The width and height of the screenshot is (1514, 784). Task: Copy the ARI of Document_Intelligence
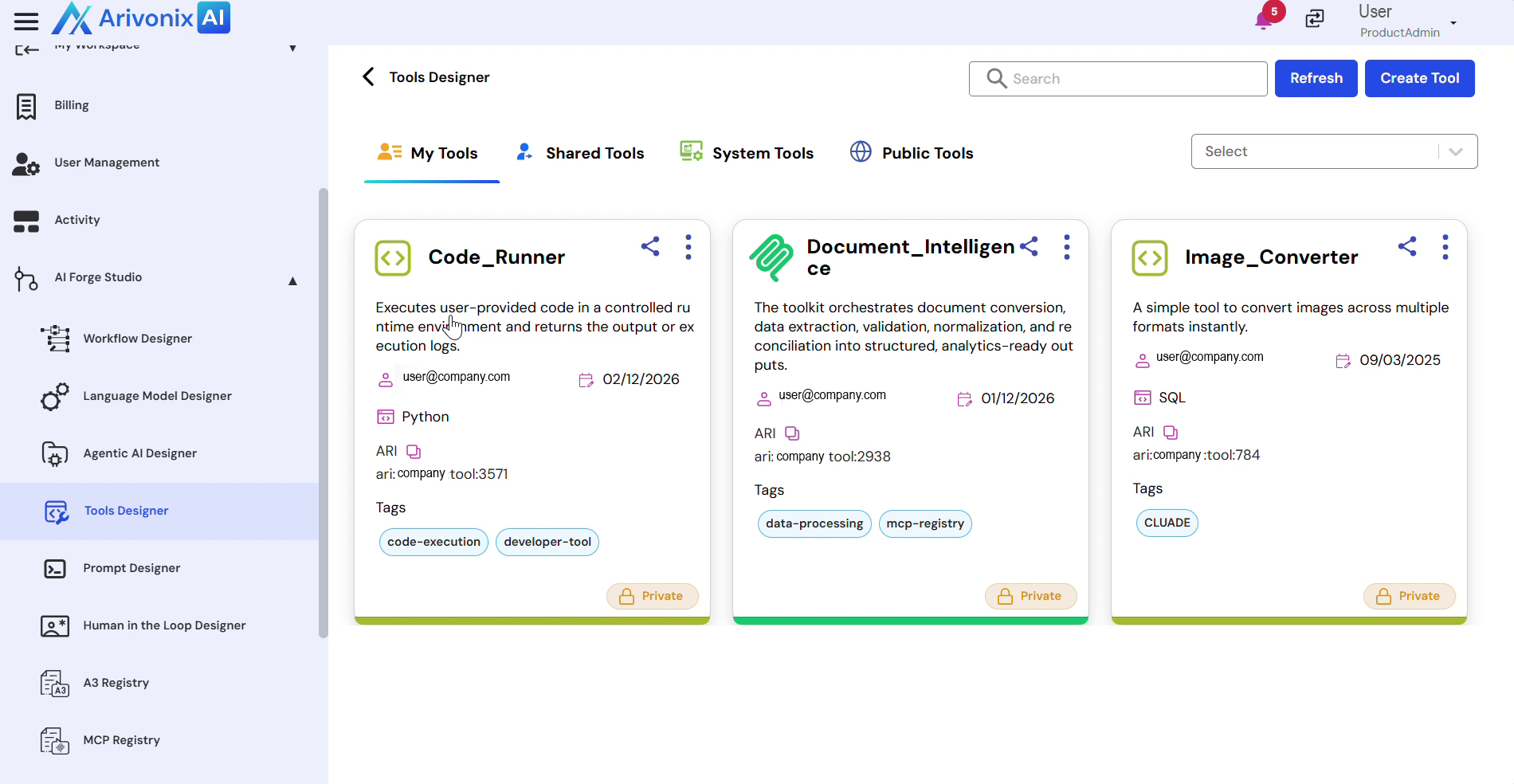tap(792, 433)
